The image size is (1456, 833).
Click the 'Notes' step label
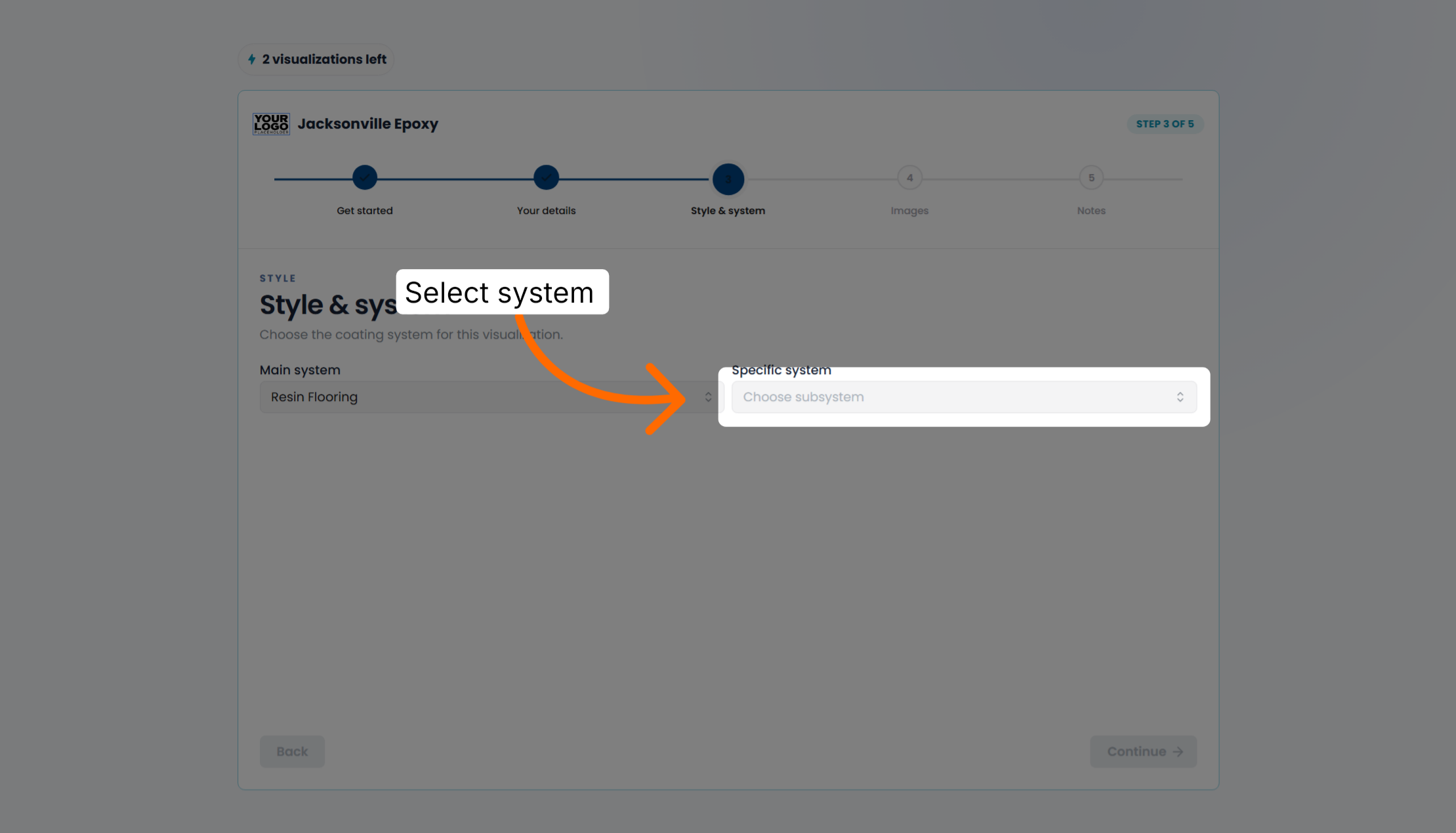(1091, 211)
